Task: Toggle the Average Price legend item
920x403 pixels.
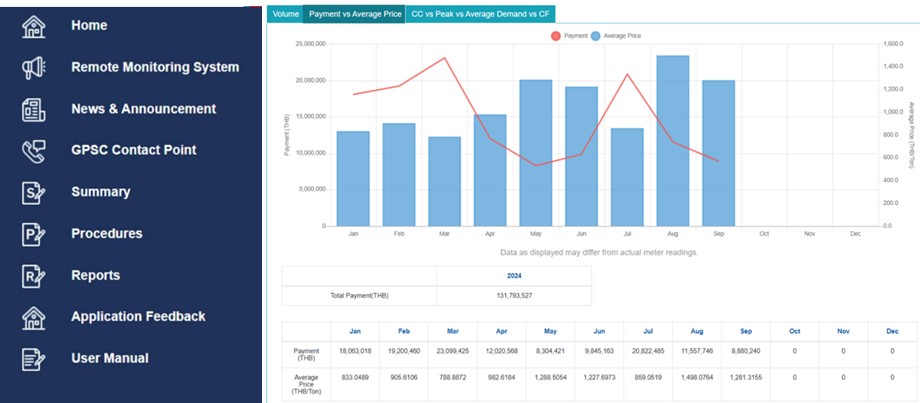Action: [615, 35]
